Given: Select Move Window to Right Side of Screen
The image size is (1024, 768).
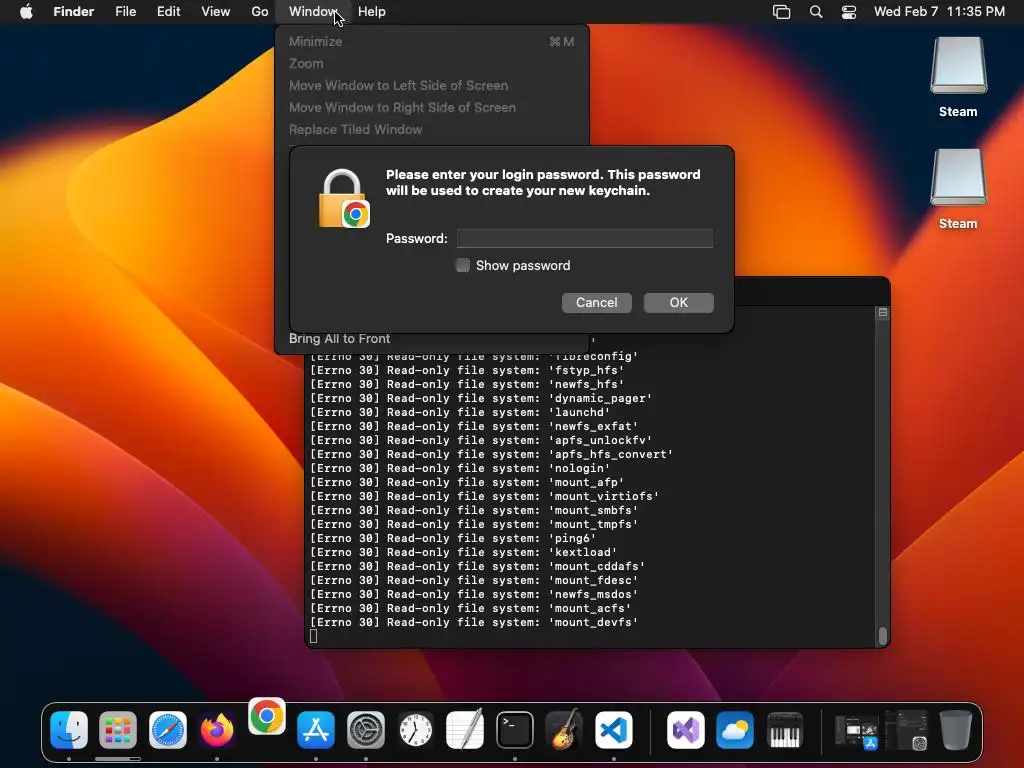Looking at the screenshot, I should pos(402,107).
